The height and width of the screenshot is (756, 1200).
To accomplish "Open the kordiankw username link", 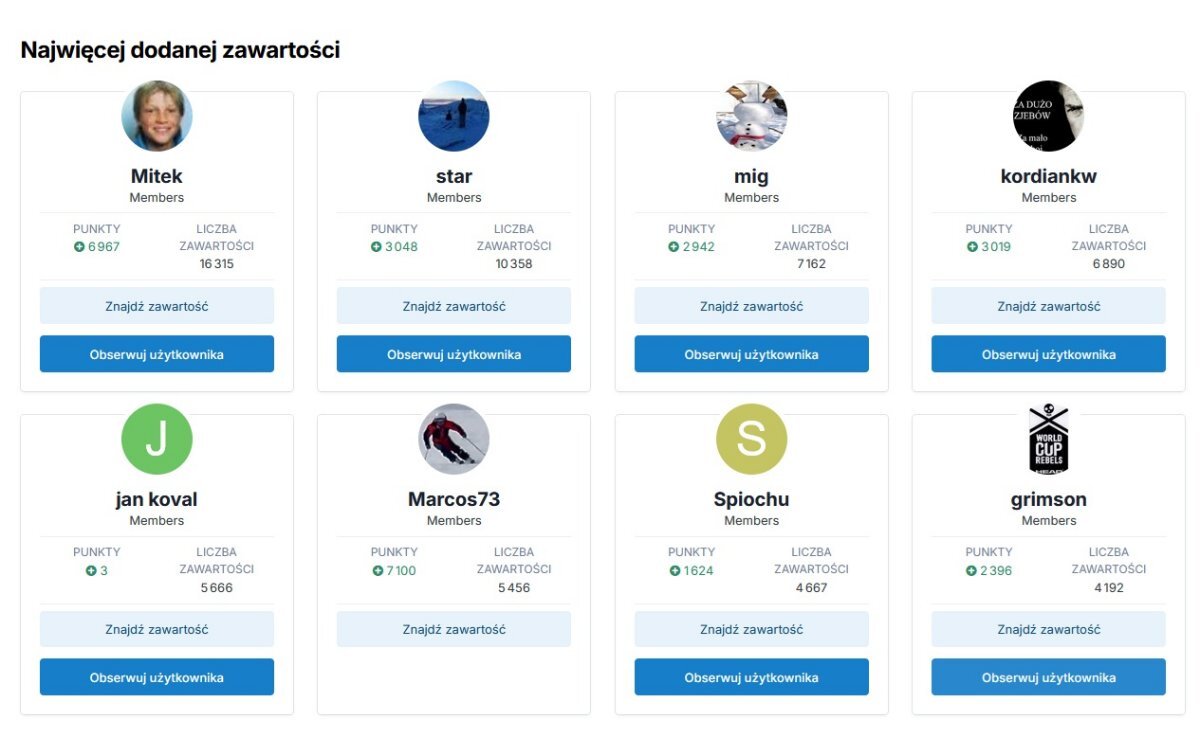I will 1049,177.
